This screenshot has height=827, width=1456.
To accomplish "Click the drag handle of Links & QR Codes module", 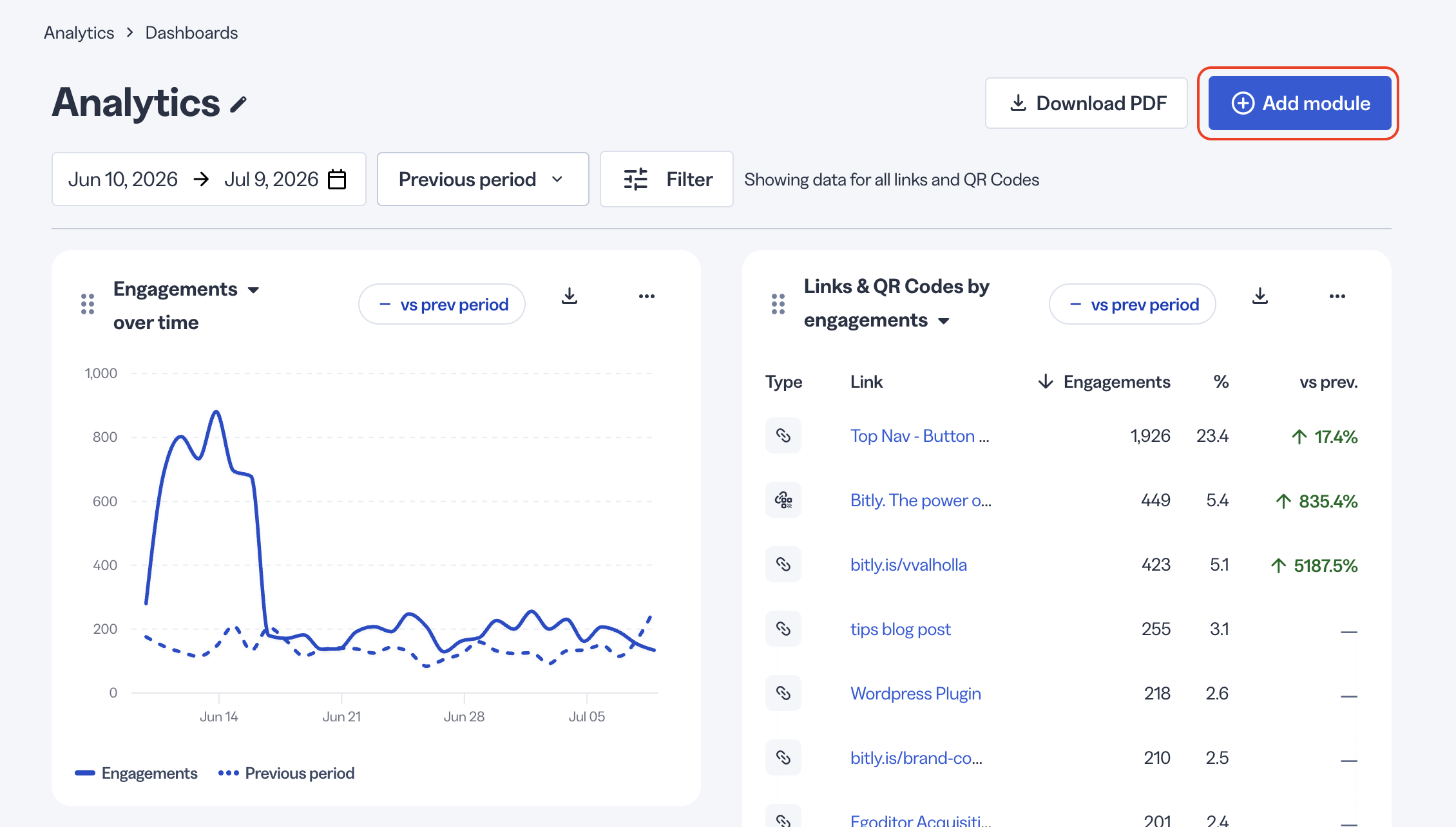I will [778, 304].
